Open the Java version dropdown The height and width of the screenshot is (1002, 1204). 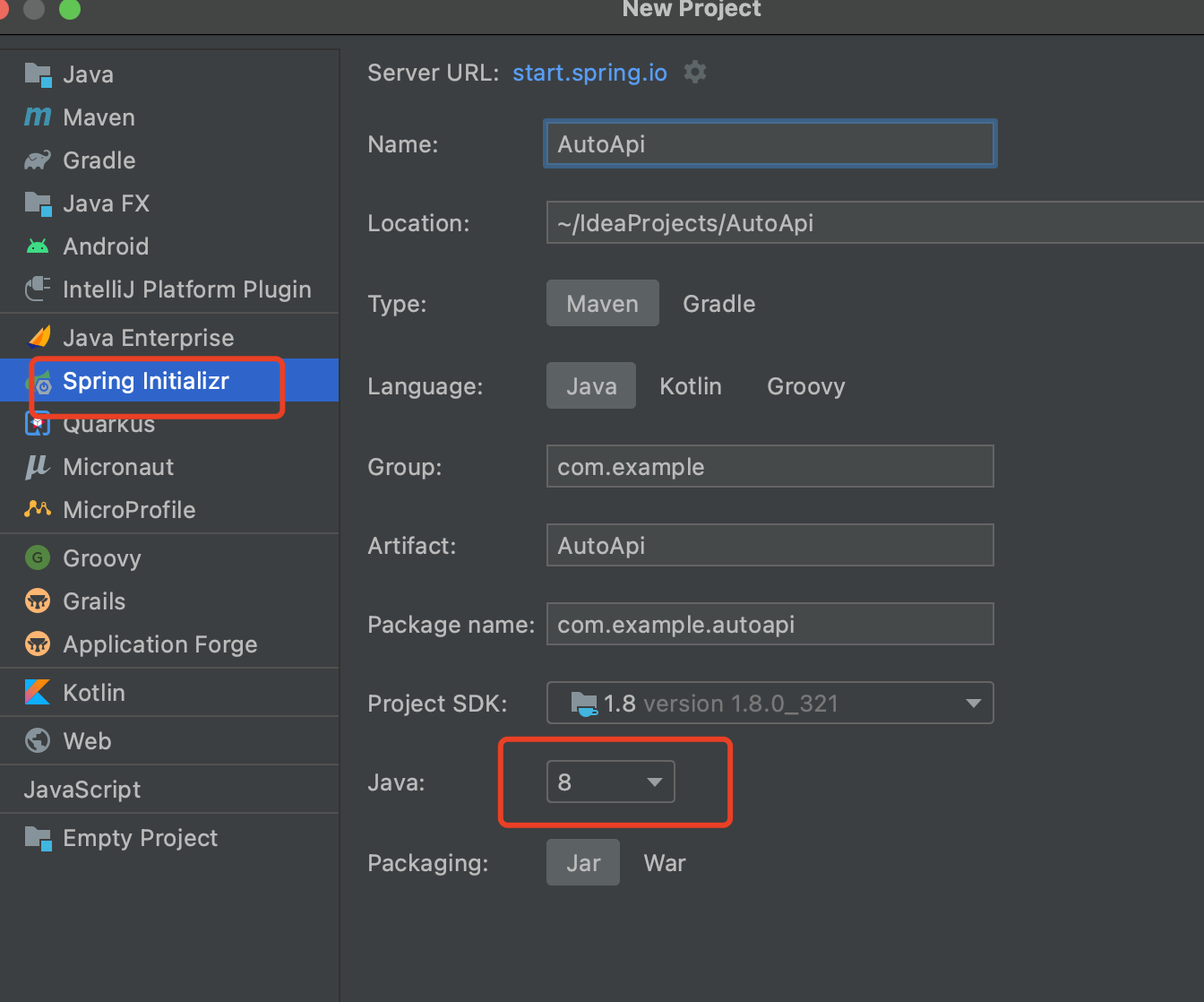(x=611, y=782)
